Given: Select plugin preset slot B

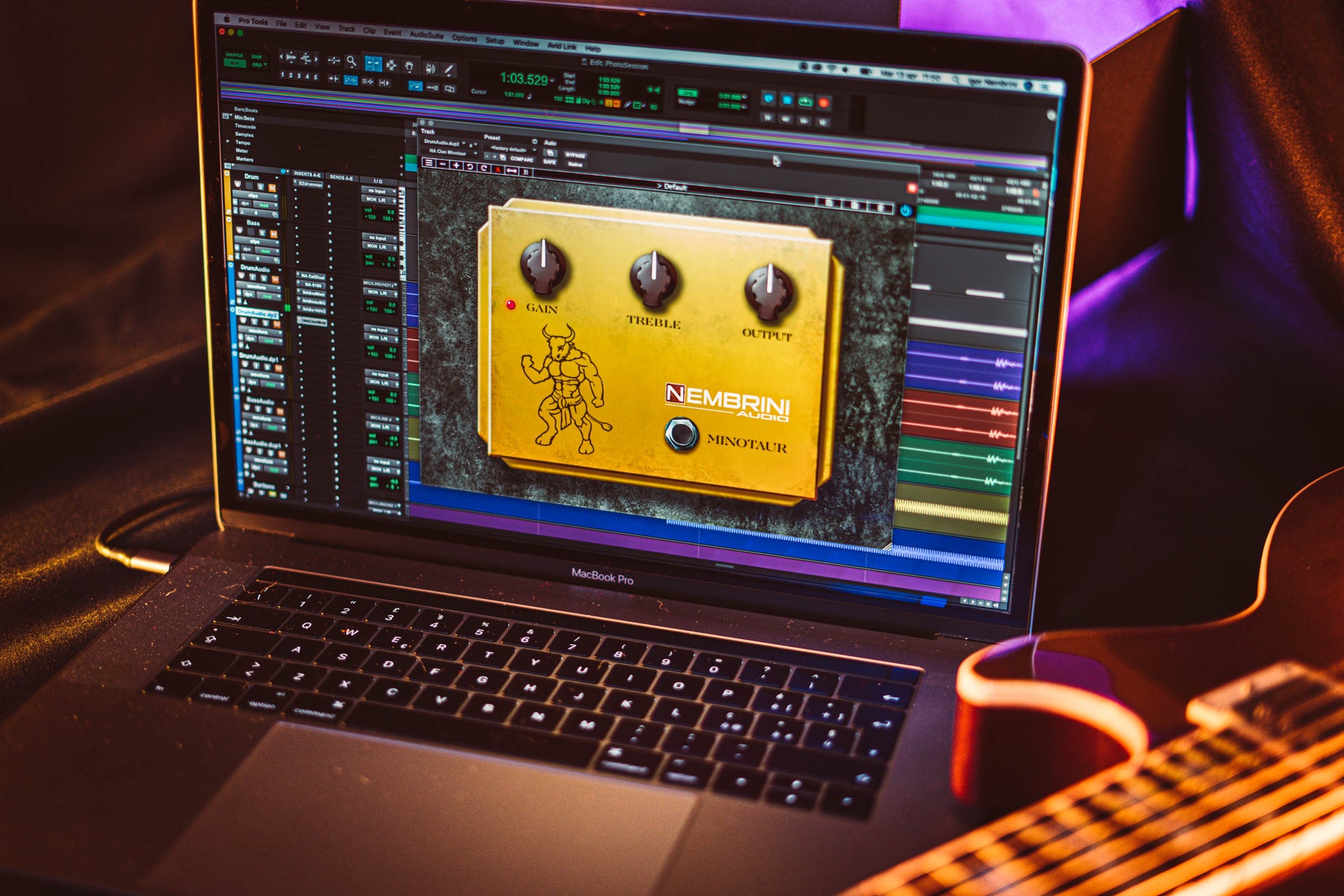Looking at the screenshot, I should [526, 172].
